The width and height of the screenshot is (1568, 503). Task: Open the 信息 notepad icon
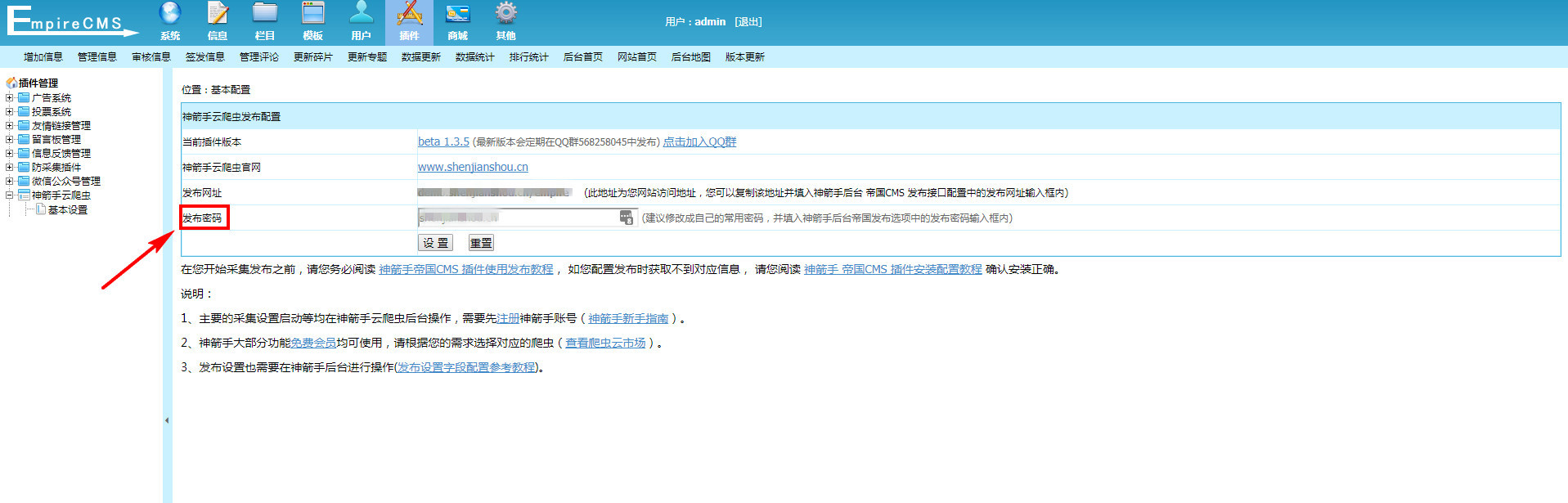pyautogui.click(x=218, y=14)
